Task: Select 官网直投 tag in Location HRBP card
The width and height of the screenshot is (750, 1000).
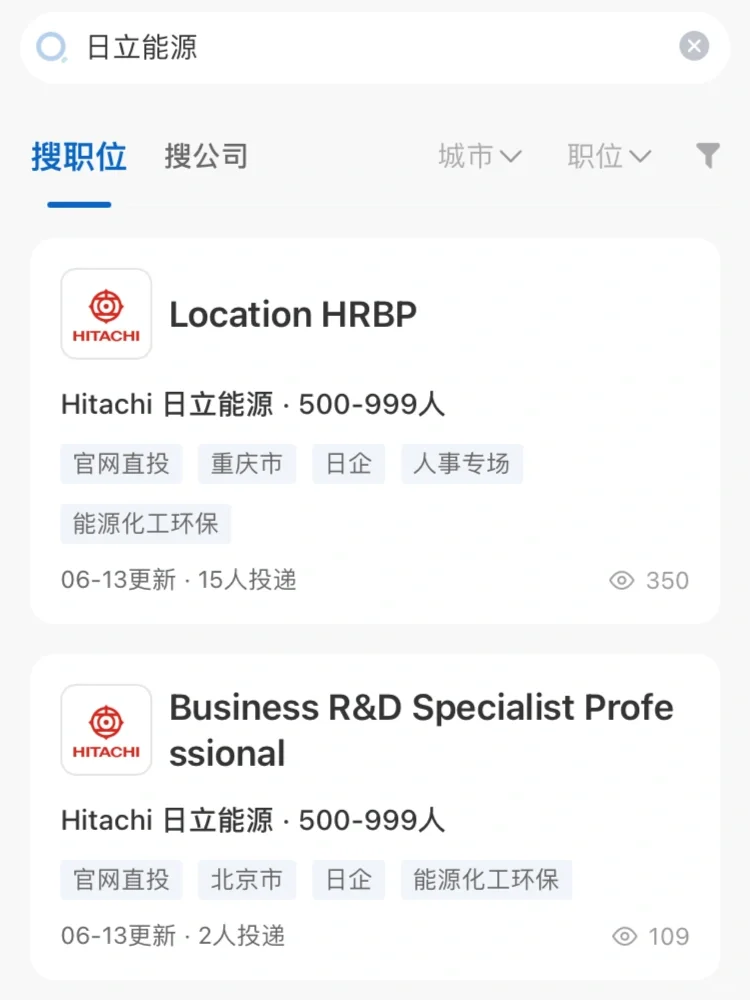Action: click(121, 464)
